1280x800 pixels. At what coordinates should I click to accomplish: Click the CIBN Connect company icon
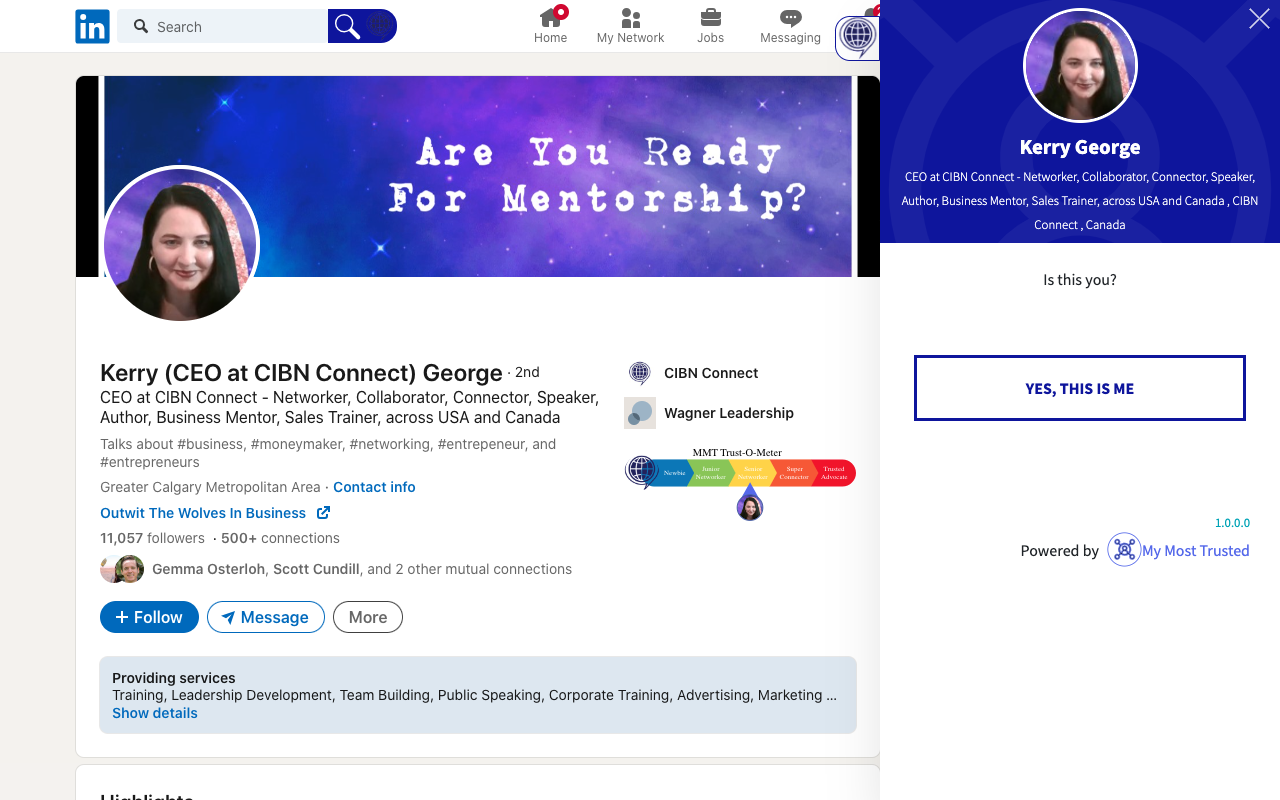[639, 373]
